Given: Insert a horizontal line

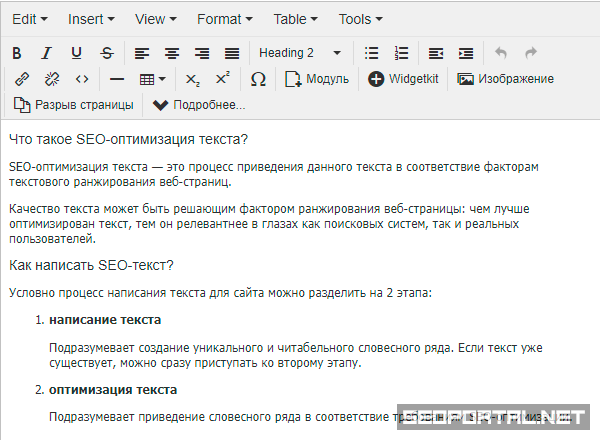Looking at the screenshot, I should coord(117,79).
